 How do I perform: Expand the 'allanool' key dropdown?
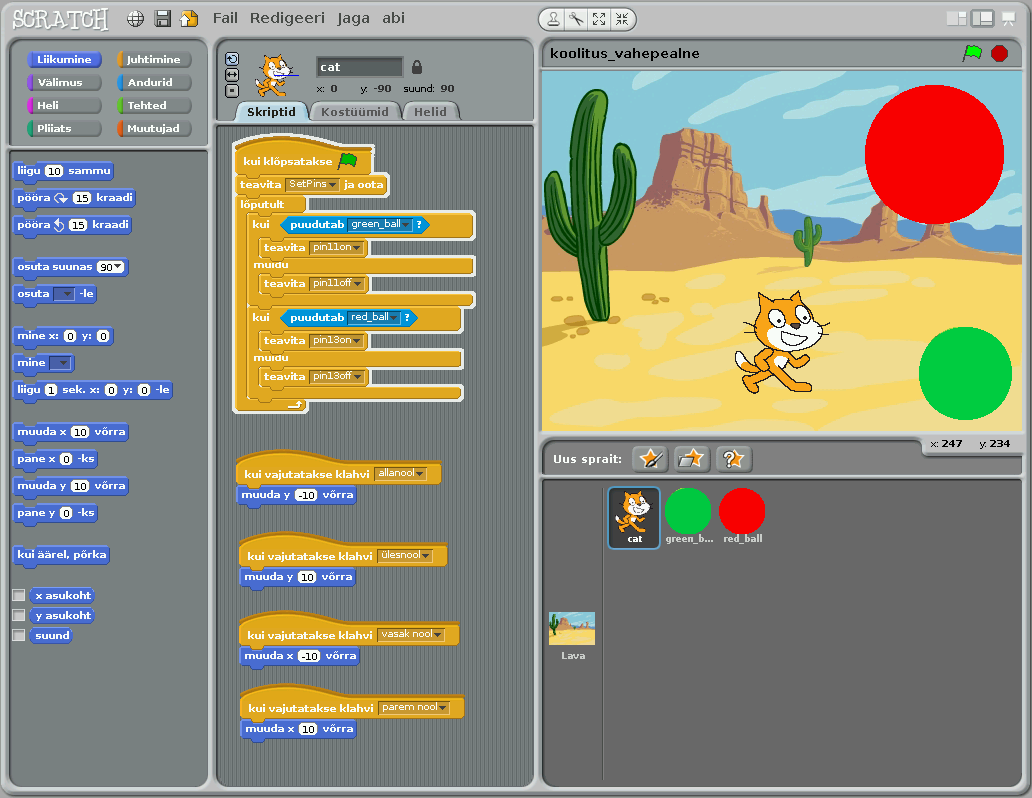point(419,474)
